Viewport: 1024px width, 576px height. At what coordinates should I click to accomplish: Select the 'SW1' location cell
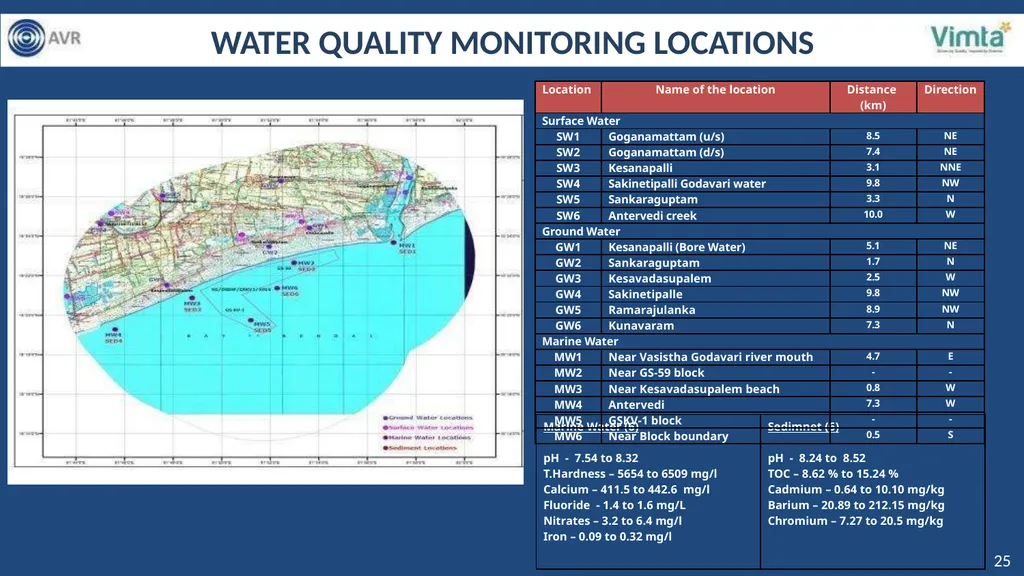(568, 136)
